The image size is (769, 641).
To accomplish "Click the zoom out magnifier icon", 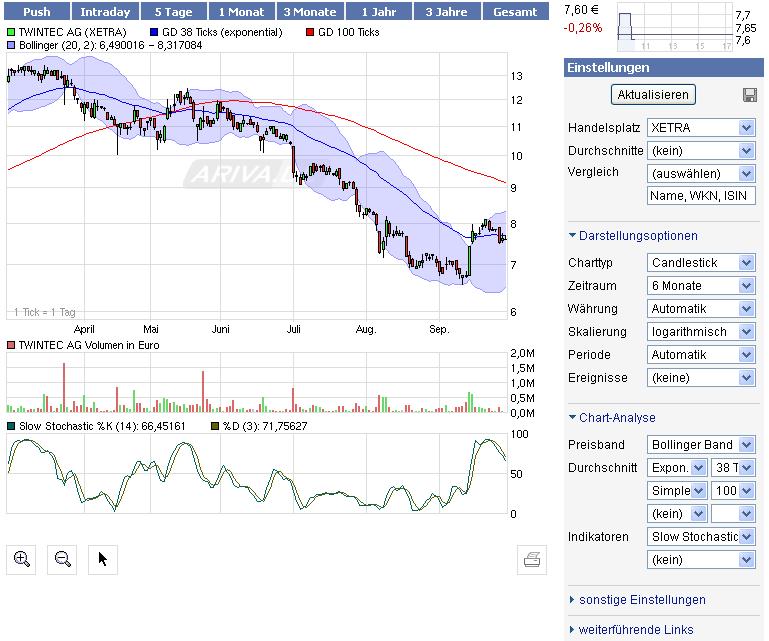I will 63,559.
